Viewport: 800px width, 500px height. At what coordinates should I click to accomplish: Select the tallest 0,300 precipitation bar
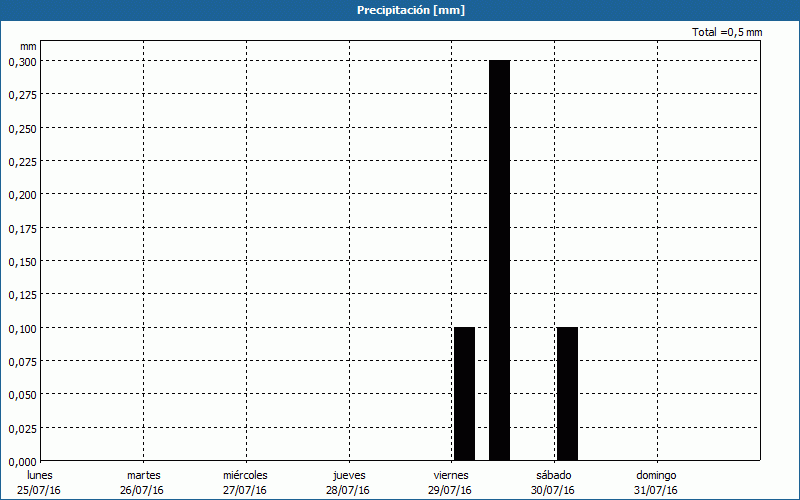(x=499, y=260)
